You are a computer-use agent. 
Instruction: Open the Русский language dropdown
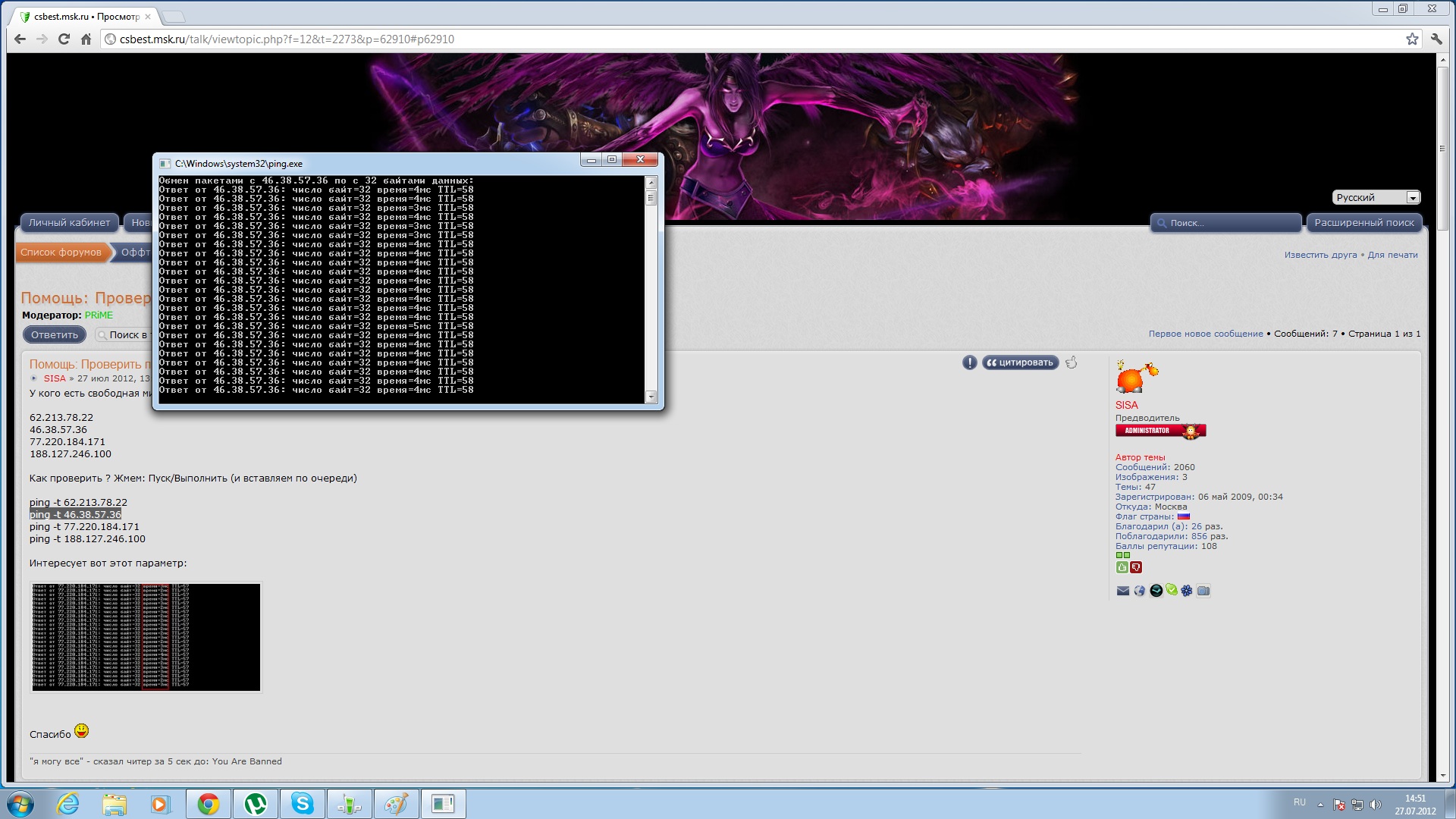1376,197
